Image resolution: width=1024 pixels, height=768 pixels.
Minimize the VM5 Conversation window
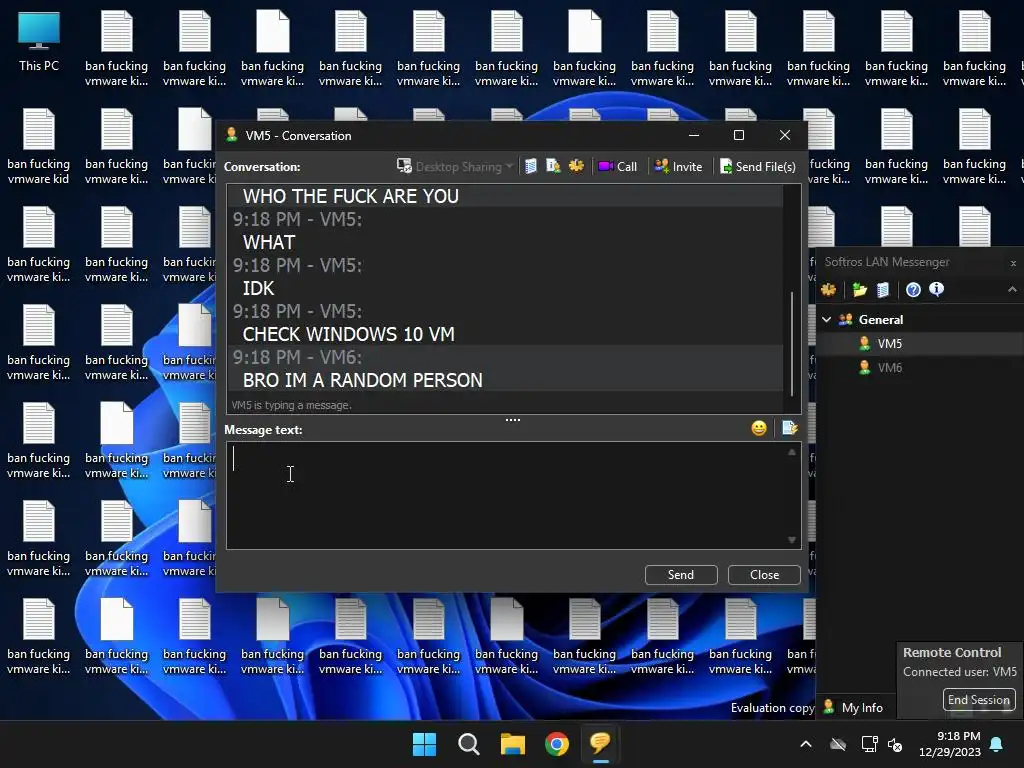[694, 135]
